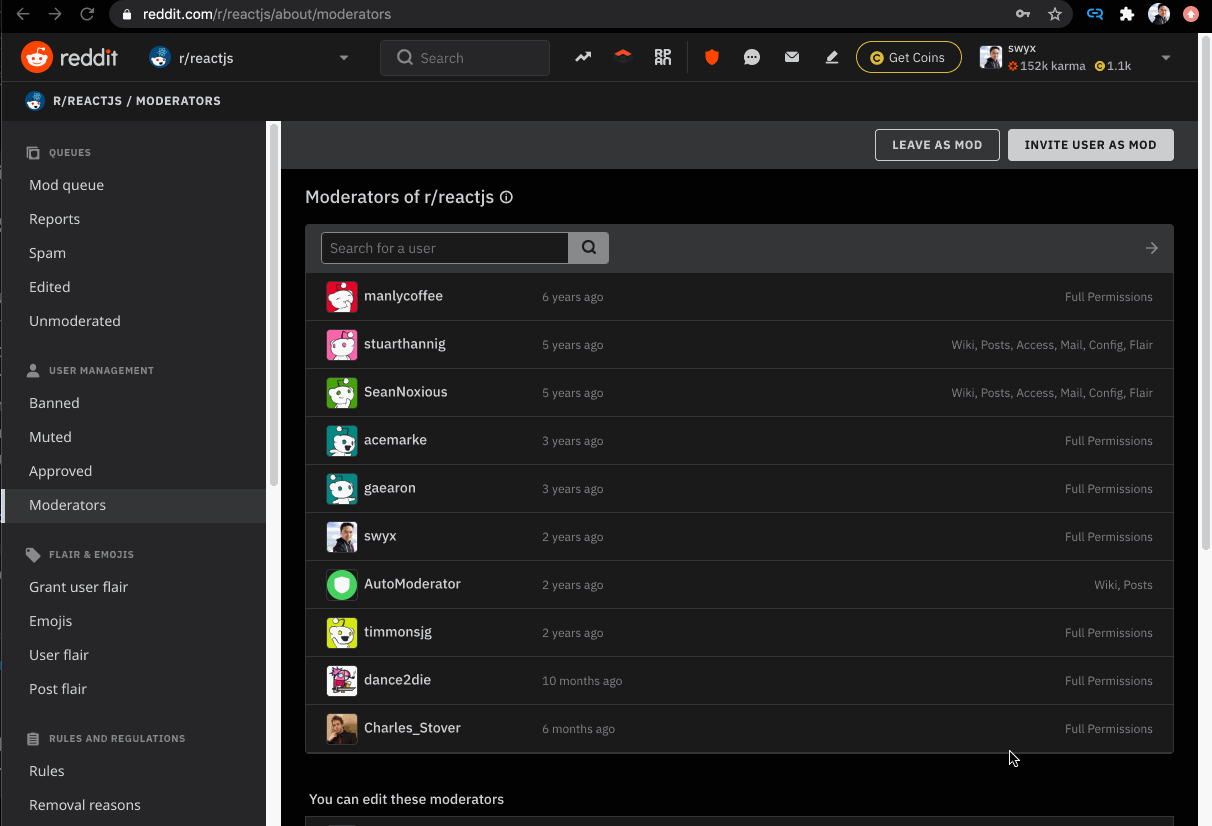Viewport: 1212px width, 826px height.
Task: Click the Leave as Mod button
Action: 937,145
